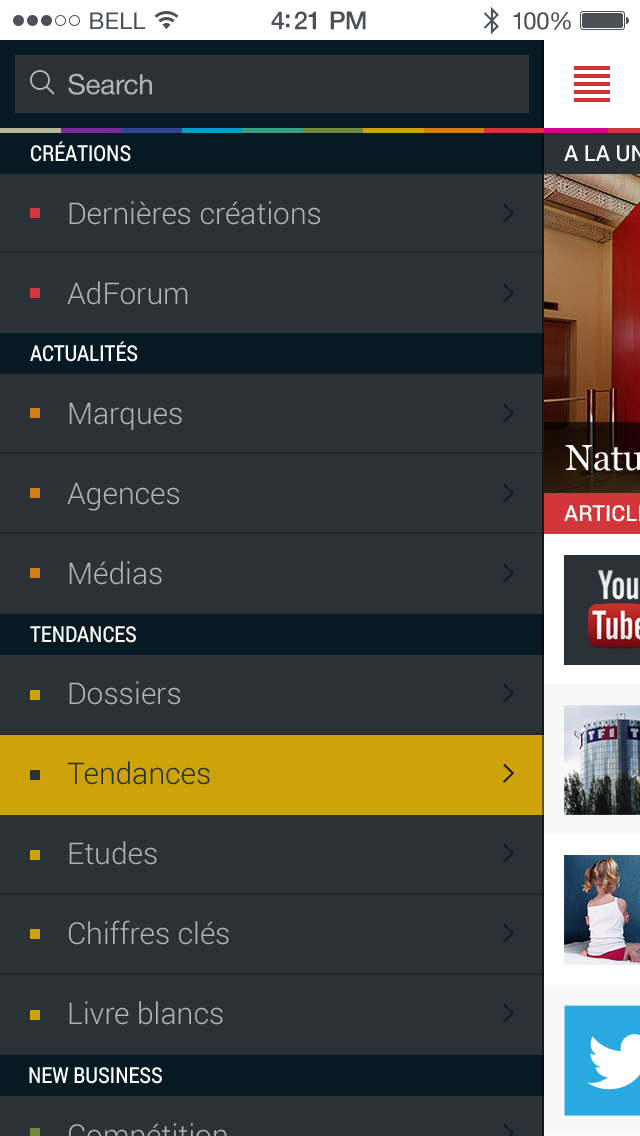Tap the Wi-Fi signal icon
Viewport: 640px width, 1136px height.
tap(167, 20)
